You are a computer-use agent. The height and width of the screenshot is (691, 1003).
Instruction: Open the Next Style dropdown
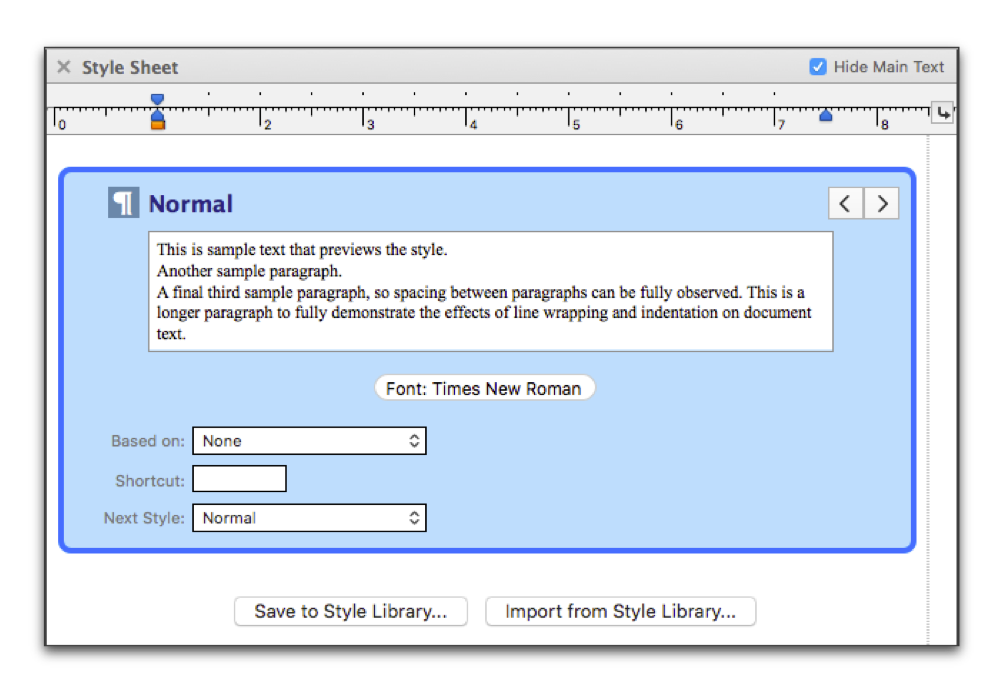(310, 518)
